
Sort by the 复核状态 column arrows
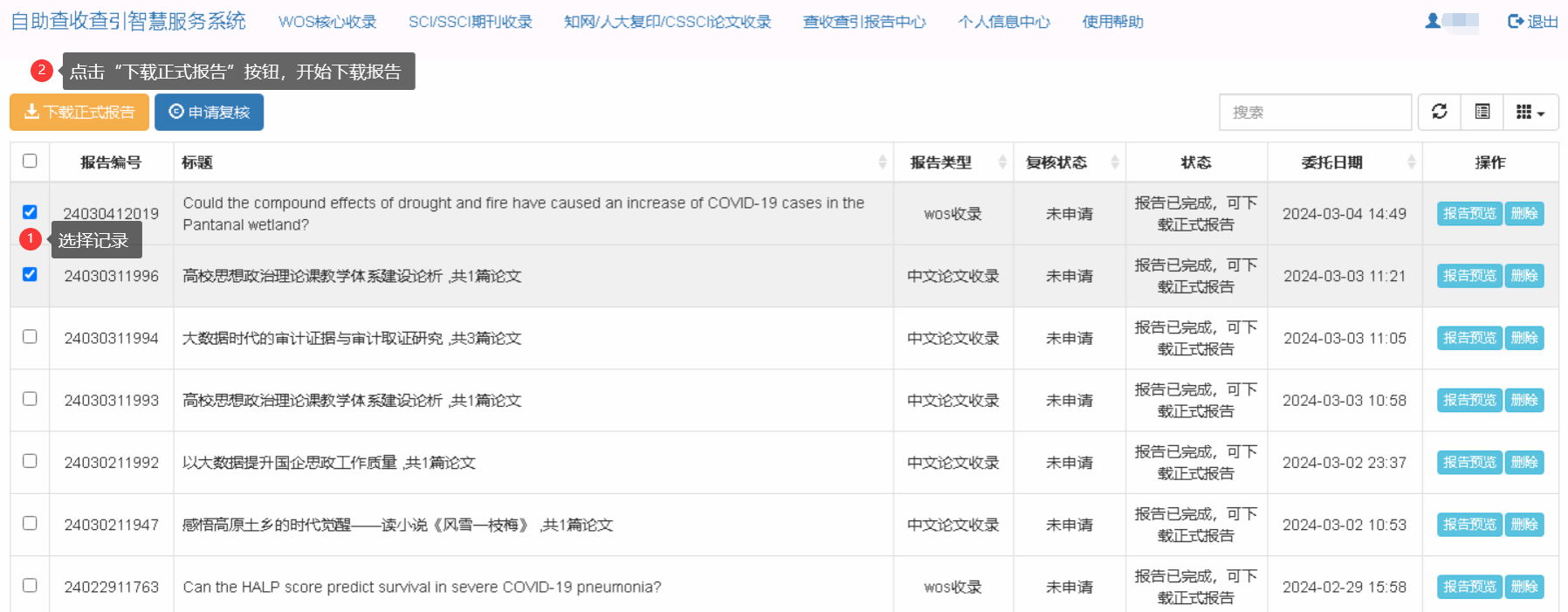(x=1114, y=162)
